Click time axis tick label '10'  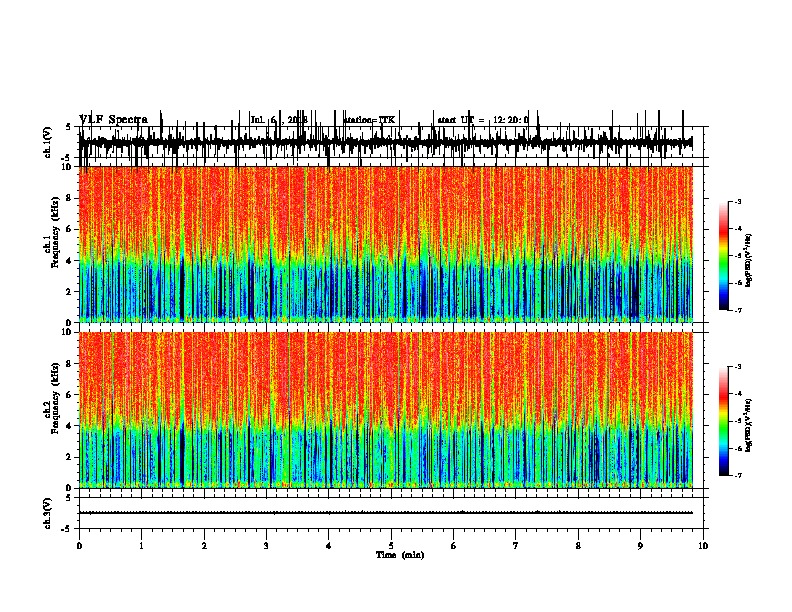(703, 546)
